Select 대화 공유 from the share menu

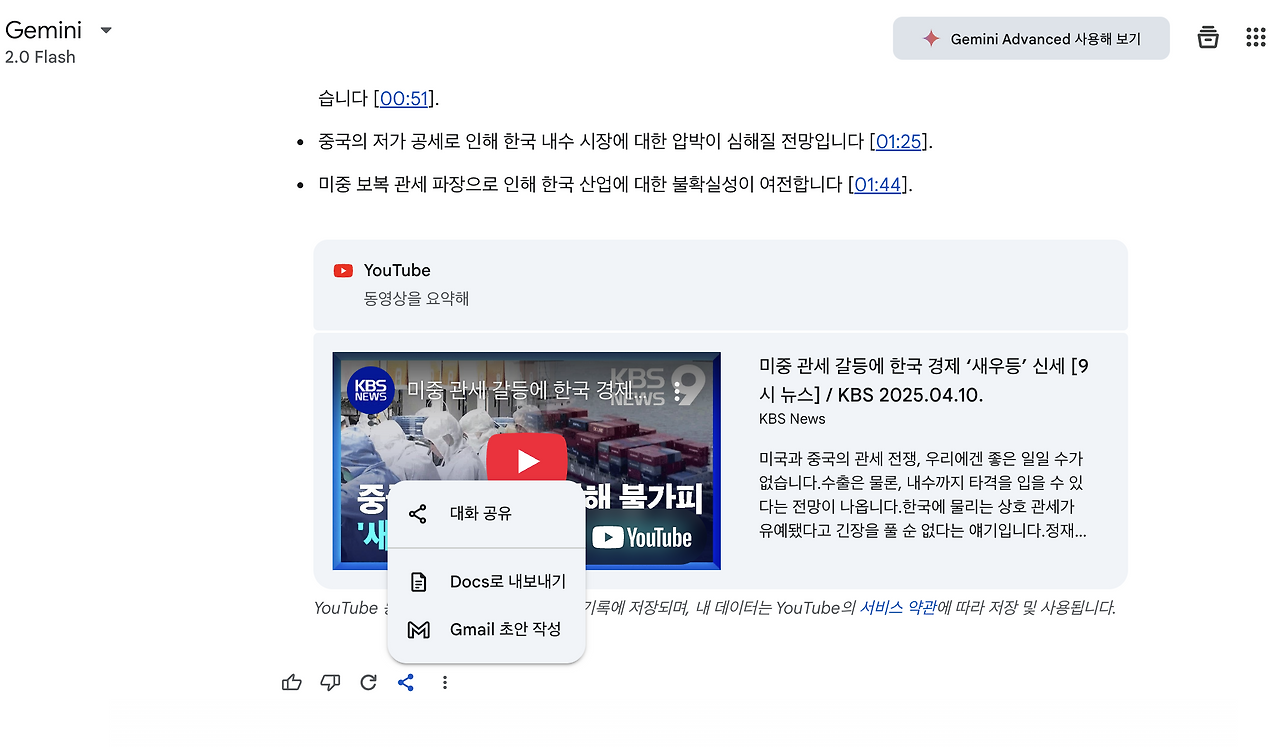[486, 514]
